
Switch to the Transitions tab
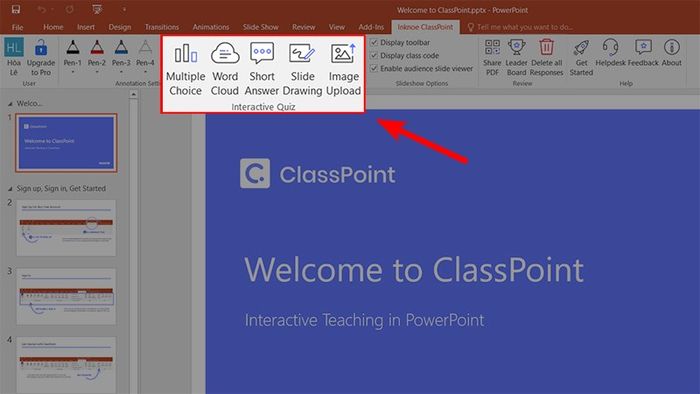[x=162, y=27]
